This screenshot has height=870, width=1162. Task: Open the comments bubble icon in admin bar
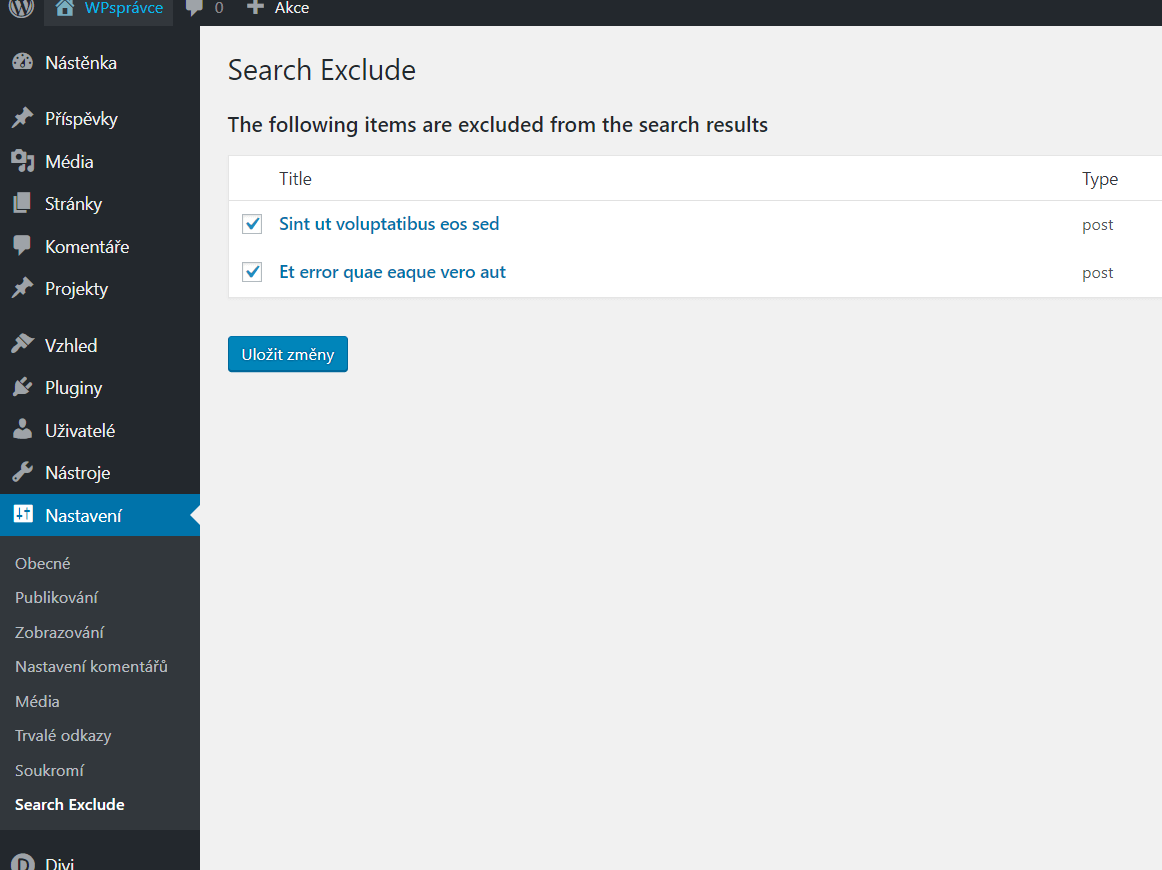tap(194, 7)
